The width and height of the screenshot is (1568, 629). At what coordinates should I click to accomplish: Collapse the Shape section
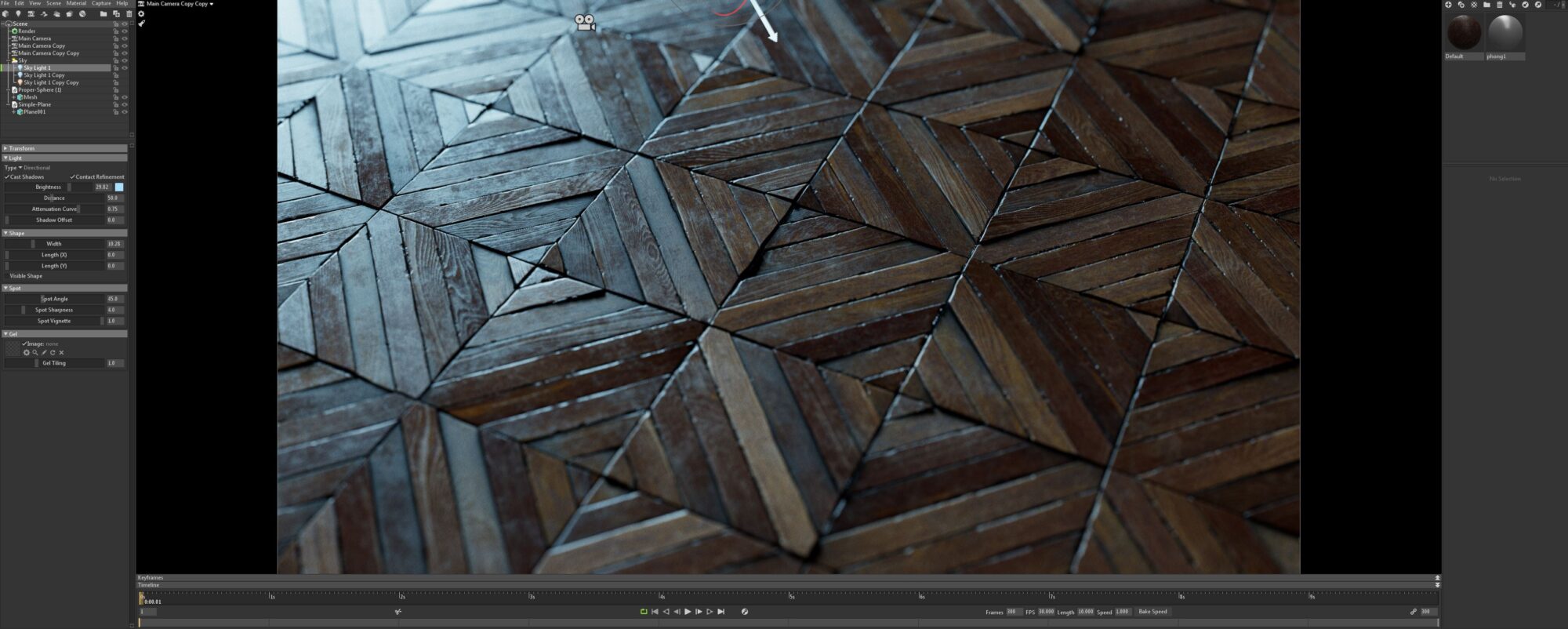(64, 233)
